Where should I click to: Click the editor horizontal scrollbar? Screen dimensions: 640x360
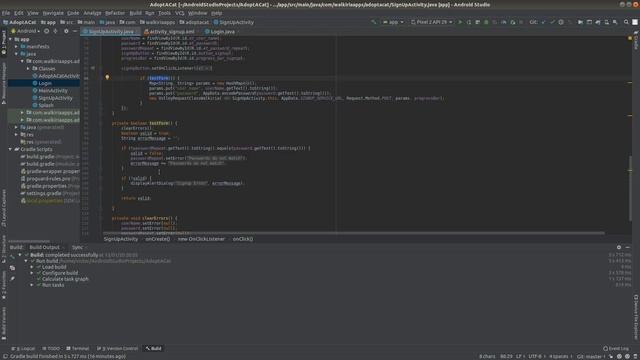point(353,233)
